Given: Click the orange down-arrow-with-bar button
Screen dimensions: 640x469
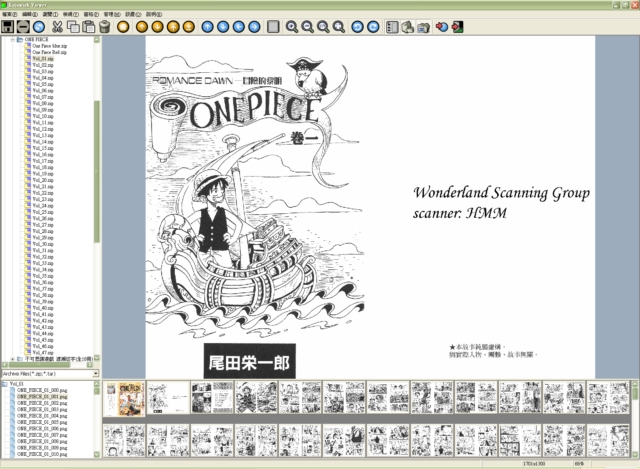Looking at the screenshot, I should 189,27.
